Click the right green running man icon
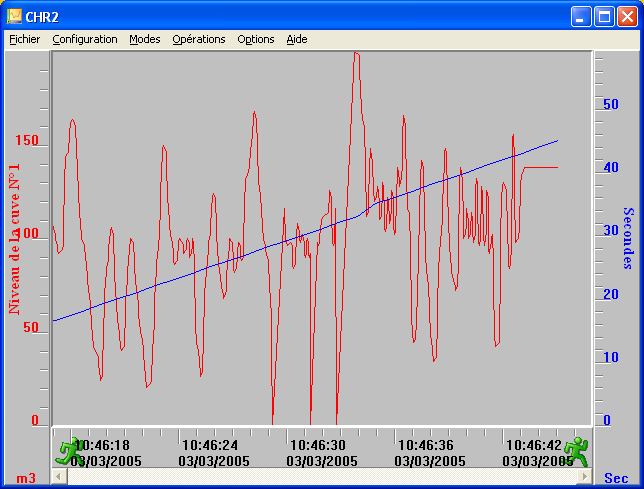 click(576, 451)
